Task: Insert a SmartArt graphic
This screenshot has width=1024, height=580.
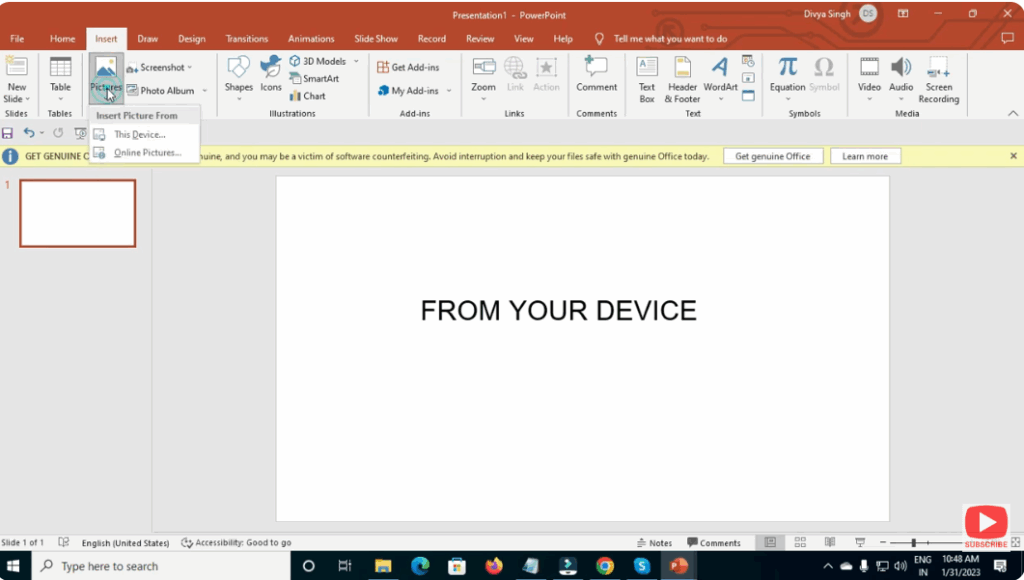Action: [314, 79]
